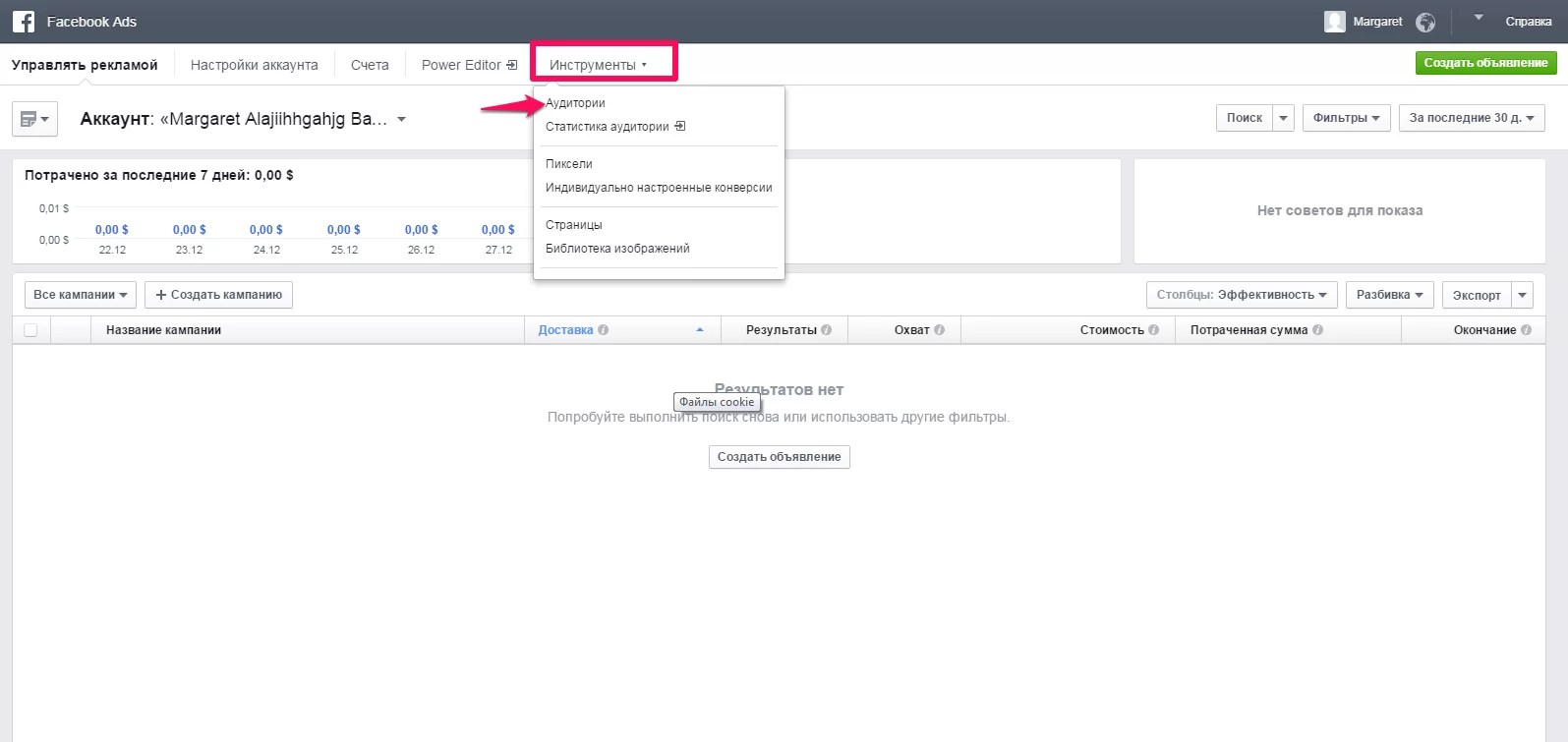The image size is (1568, 742).
Task: Click the Доставка sort arrow
Action: click(x=700, y=330)
